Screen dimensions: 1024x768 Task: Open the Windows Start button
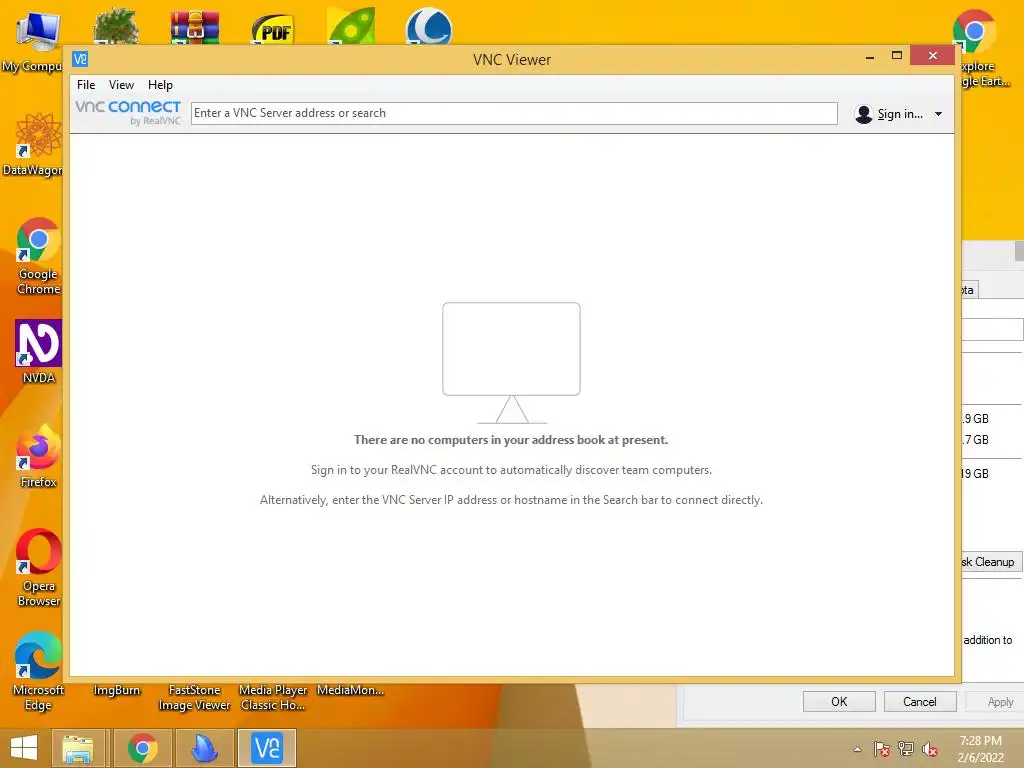tap(24, 748)
